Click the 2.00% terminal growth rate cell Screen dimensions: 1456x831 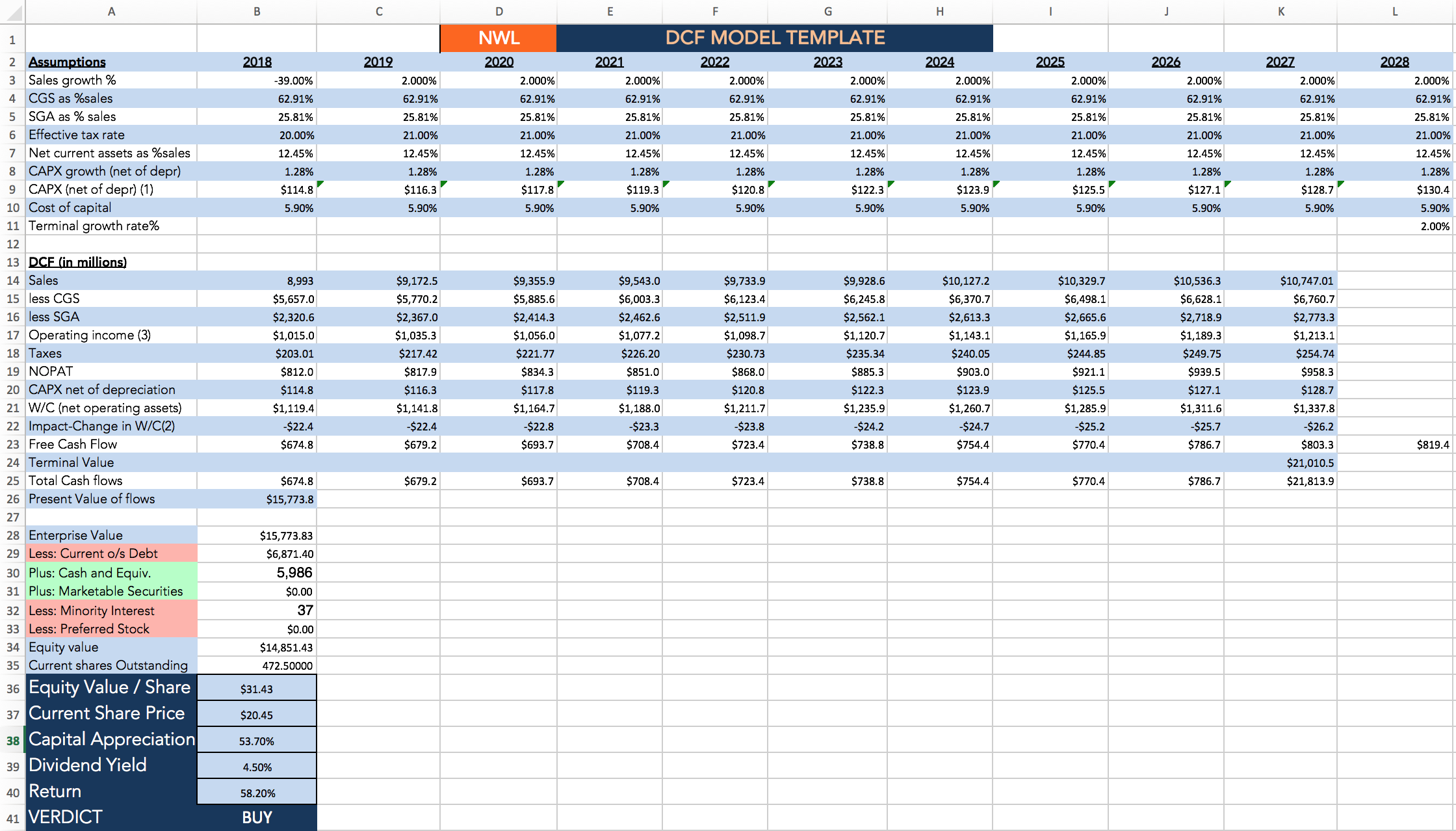1395,226
